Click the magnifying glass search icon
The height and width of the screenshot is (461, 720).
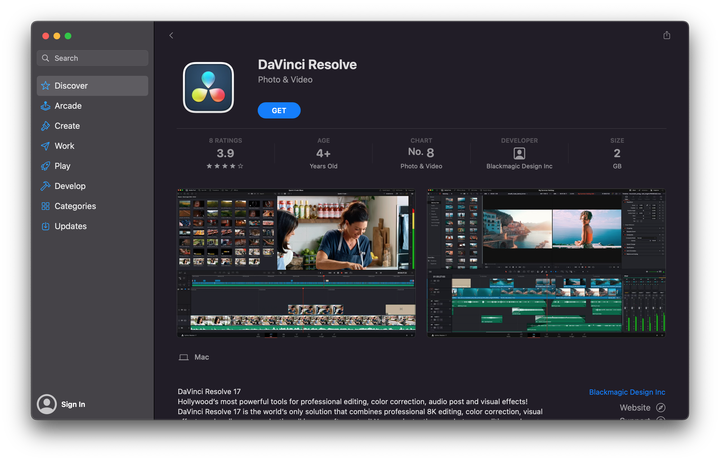point(45,58)
